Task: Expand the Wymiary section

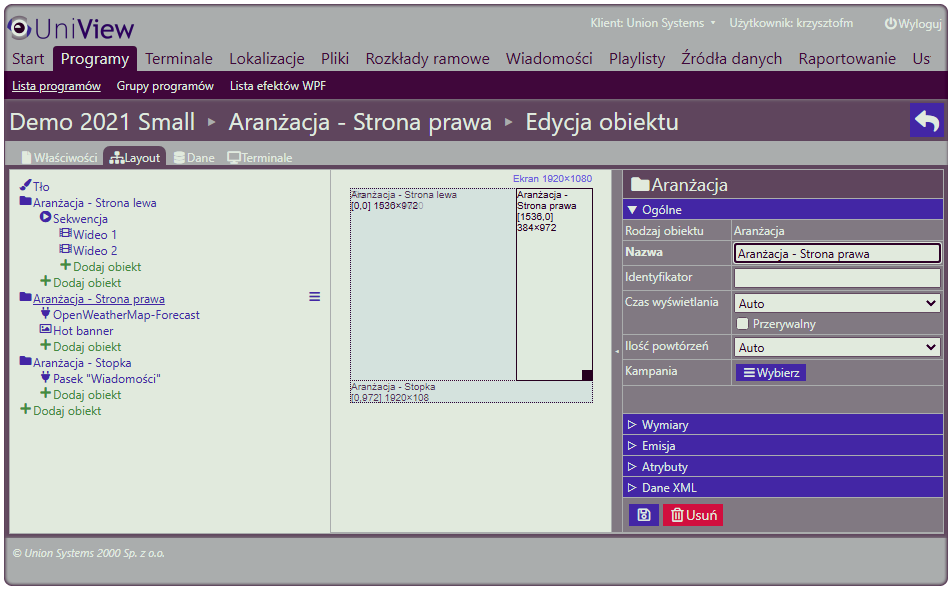Action: (783, 424)
